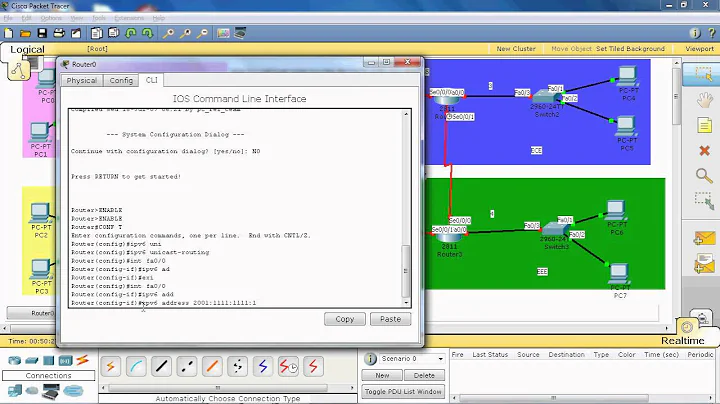Click the New file icon in toolbar

(x=8, y=33)
